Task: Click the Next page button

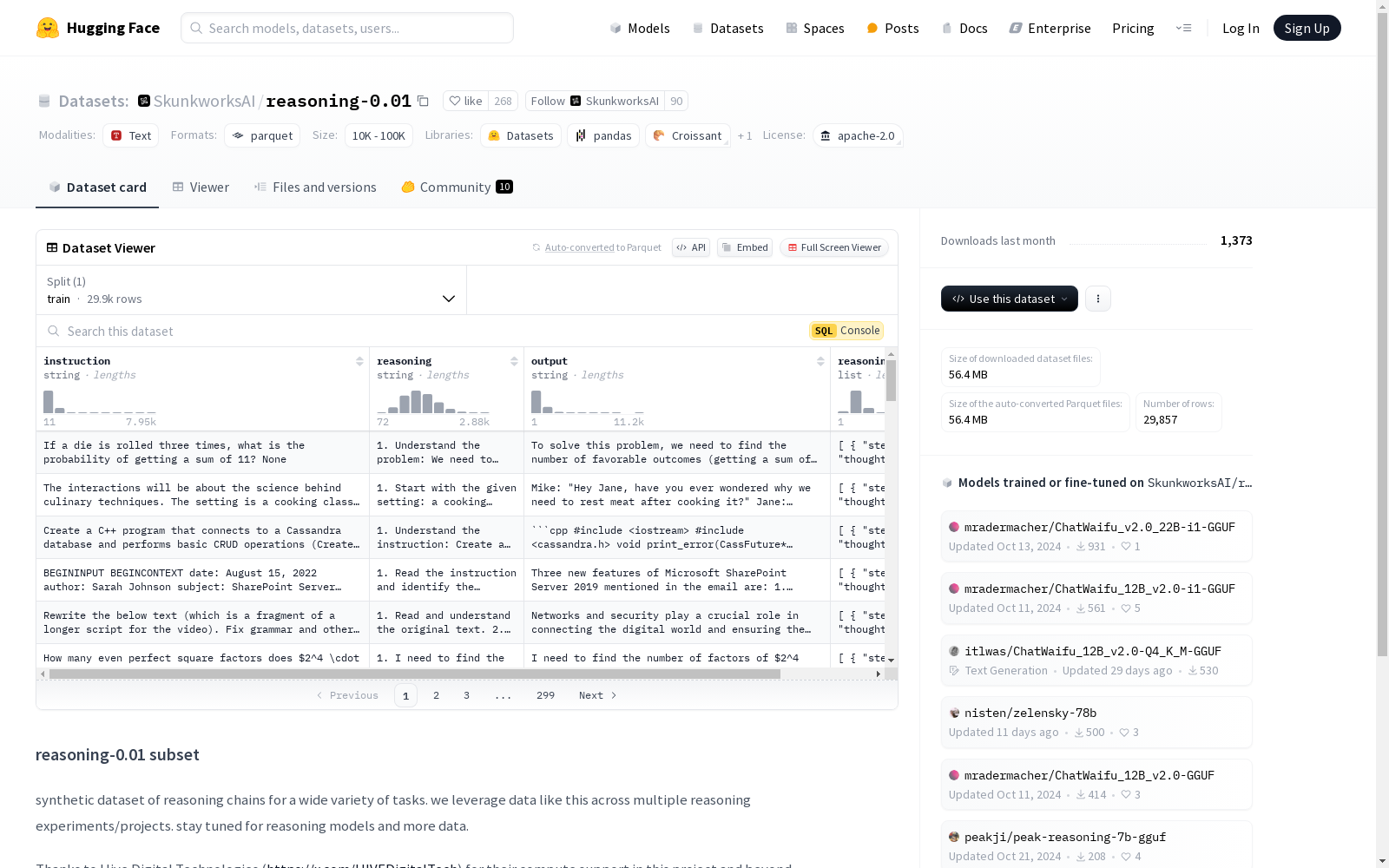Action: coord(598,695)
